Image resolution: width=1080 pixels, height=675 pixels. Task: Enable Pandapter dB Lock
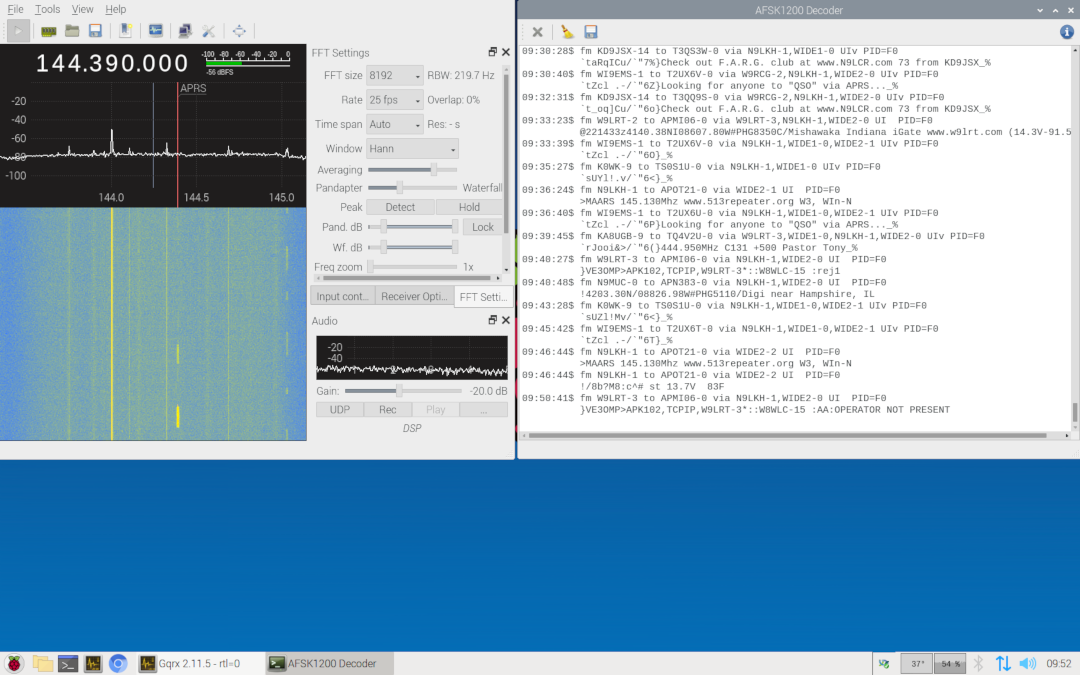pyautogui.click(x=483, y=227)
